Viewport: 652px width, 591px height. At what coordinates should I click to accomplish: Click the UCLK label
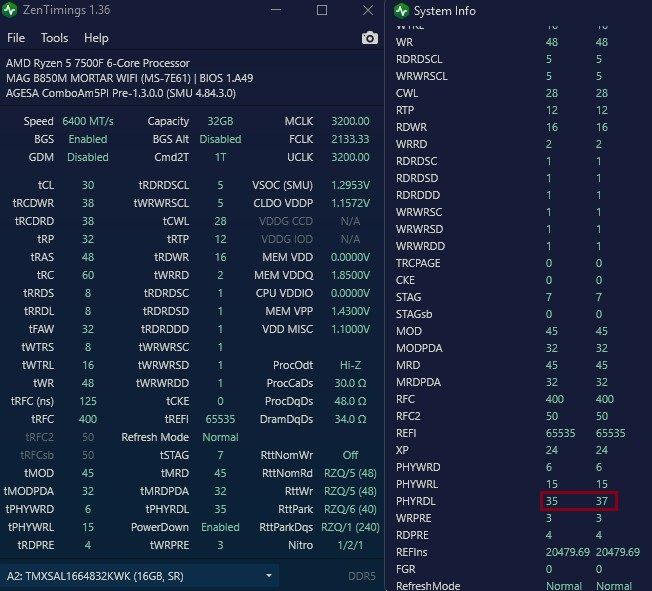click(300, 157)
